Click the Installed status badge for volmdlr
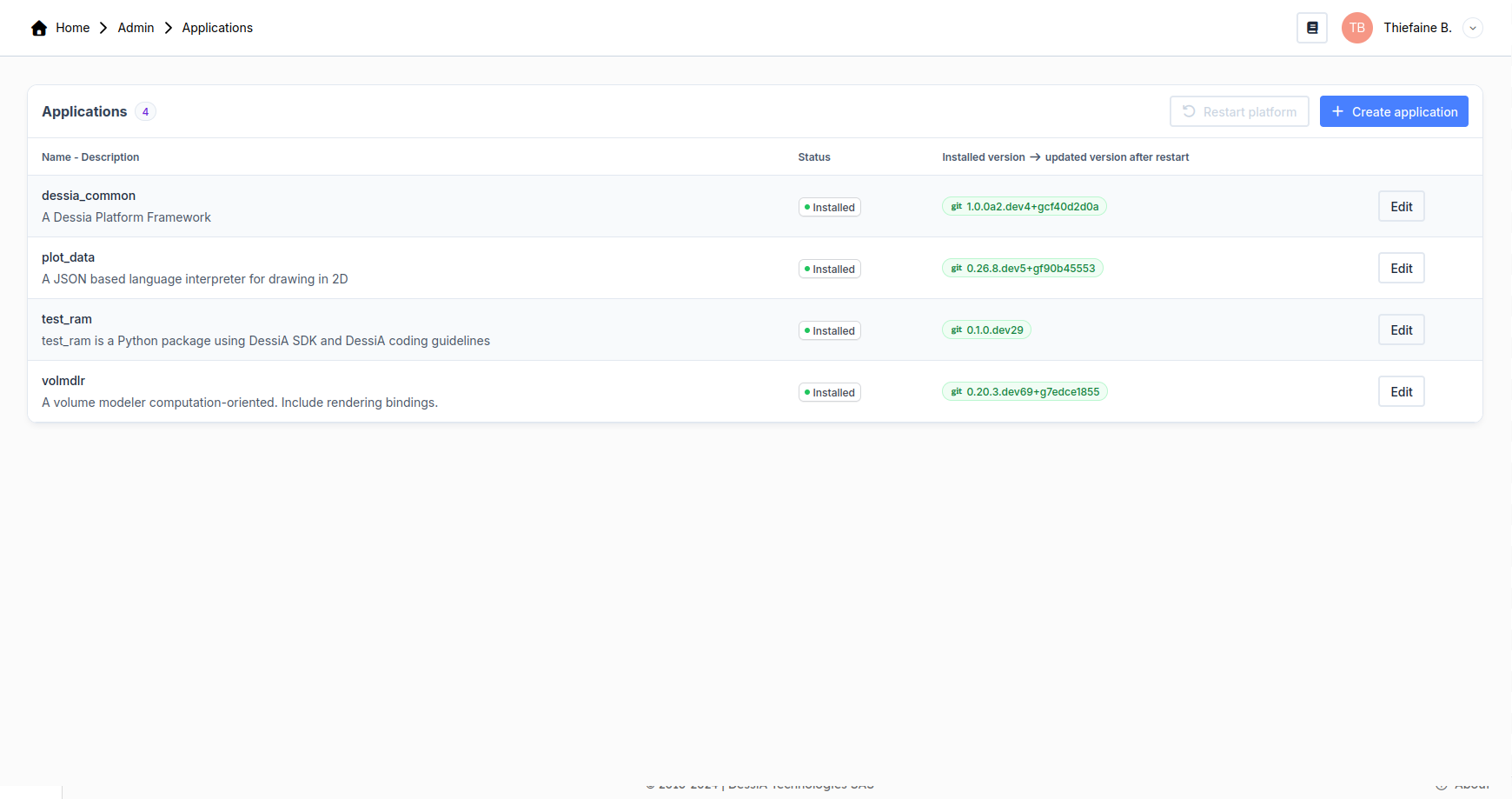Image resolution: width=1512 pixels, height=799 pixels. tap(829, 393)
